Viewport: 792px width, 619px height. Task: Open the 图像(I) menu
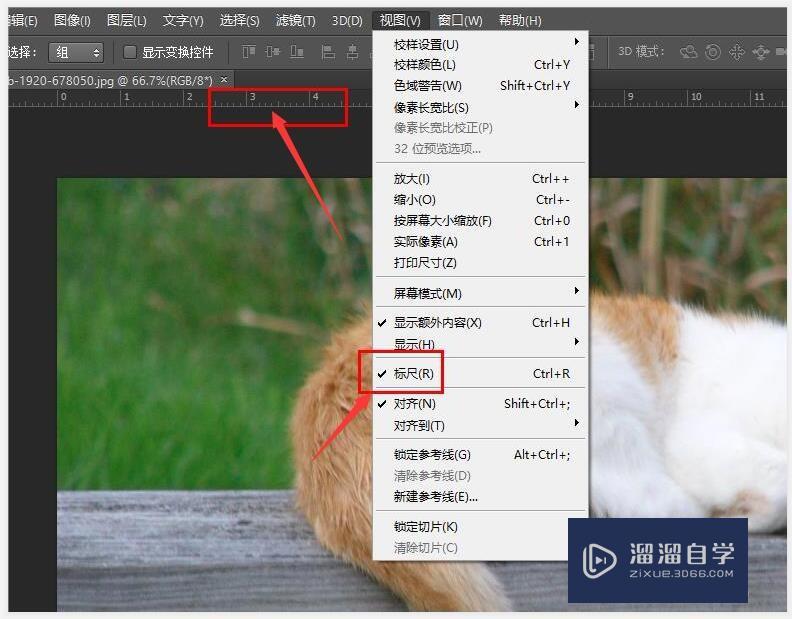coord(72,21)
